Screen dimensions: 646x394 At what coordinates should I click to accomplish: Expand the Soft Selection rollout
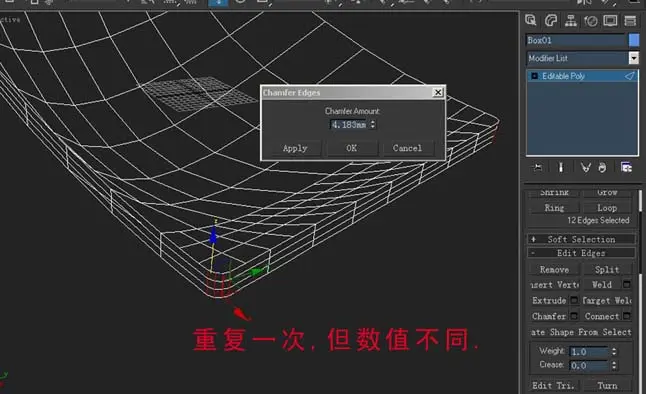point(581,239)
